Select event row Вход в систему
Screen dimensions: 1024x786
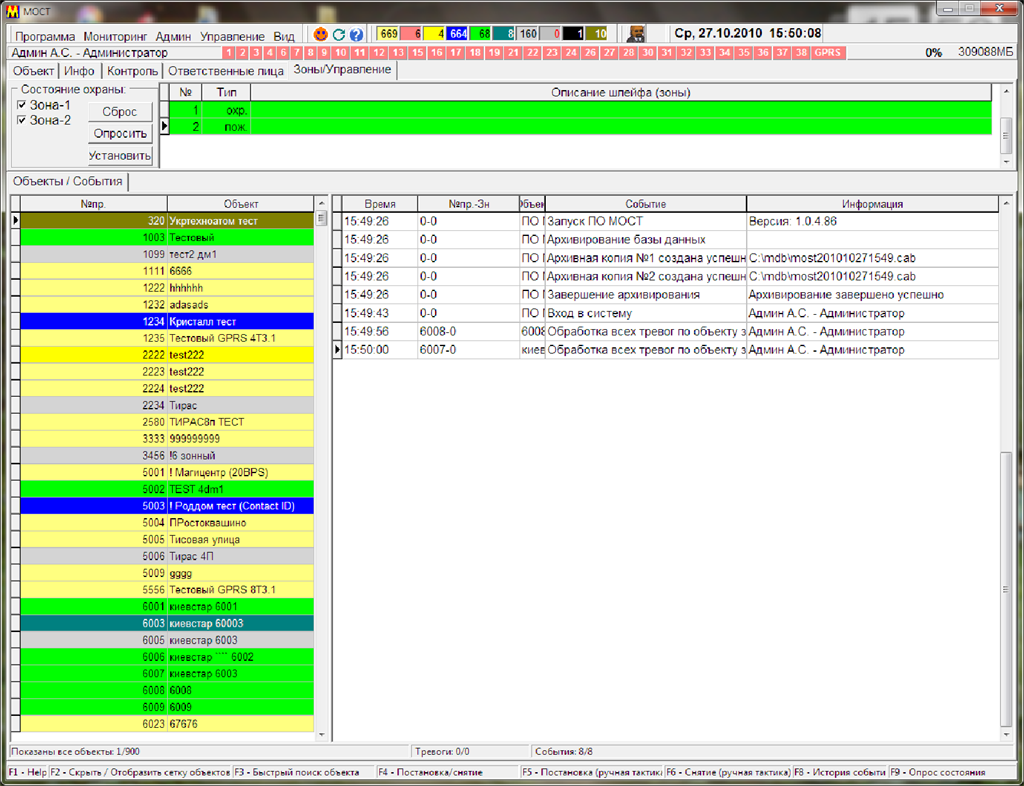click(x=671, y=313)
